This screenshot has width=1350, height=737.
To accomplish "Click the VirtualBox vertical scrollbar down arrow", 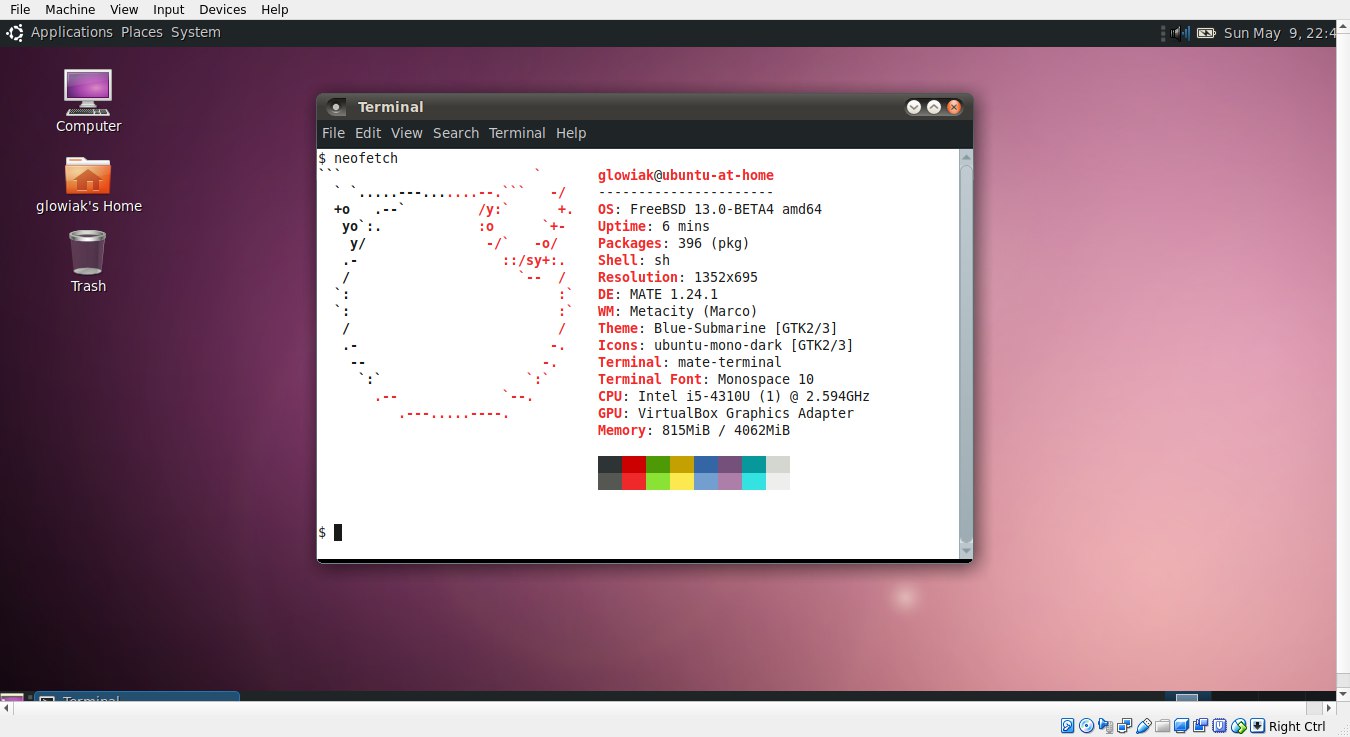I will [1343, 693].
